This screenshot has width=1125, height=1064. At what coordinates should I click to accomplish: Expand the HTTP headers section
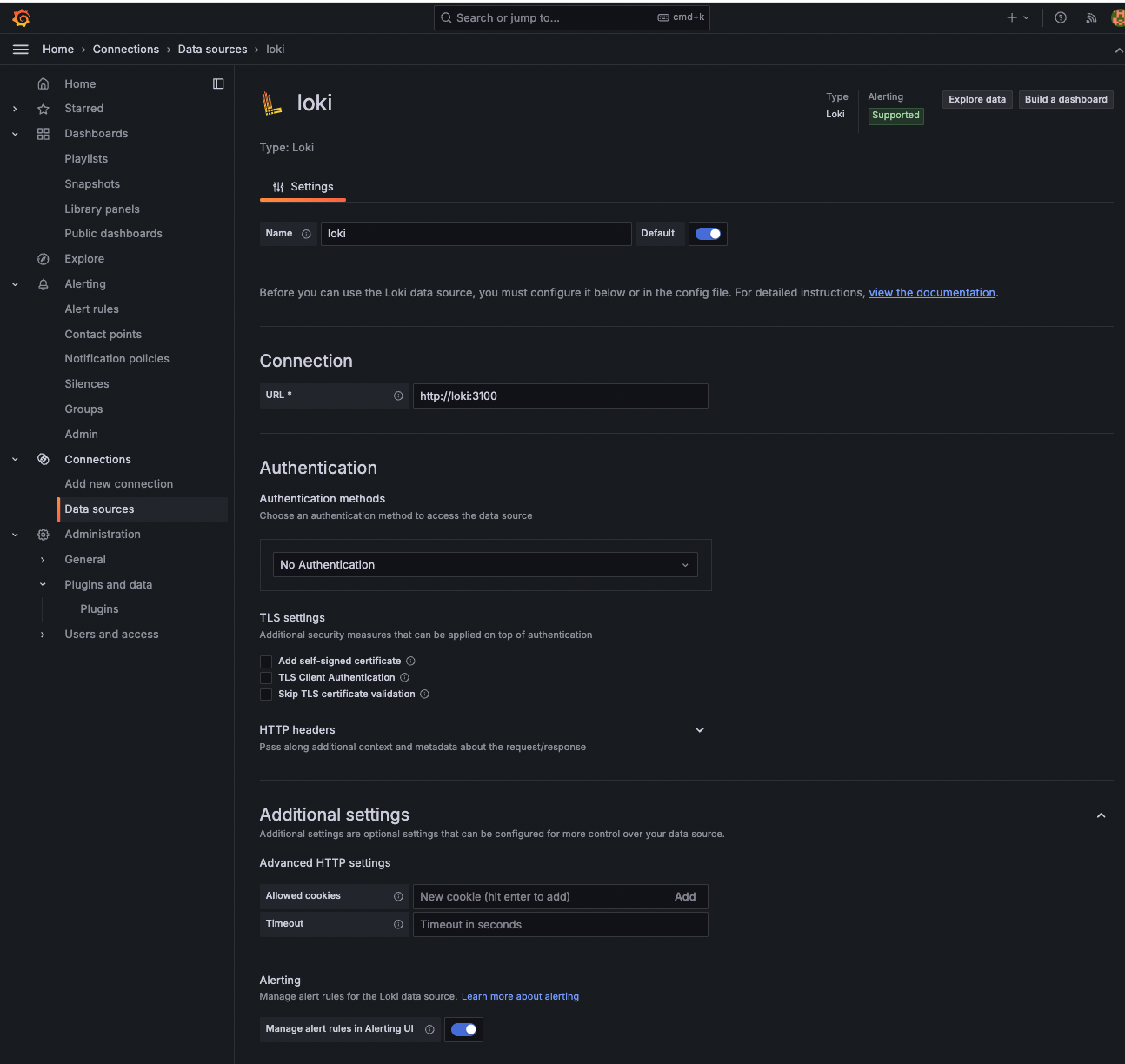coord(700,730)
